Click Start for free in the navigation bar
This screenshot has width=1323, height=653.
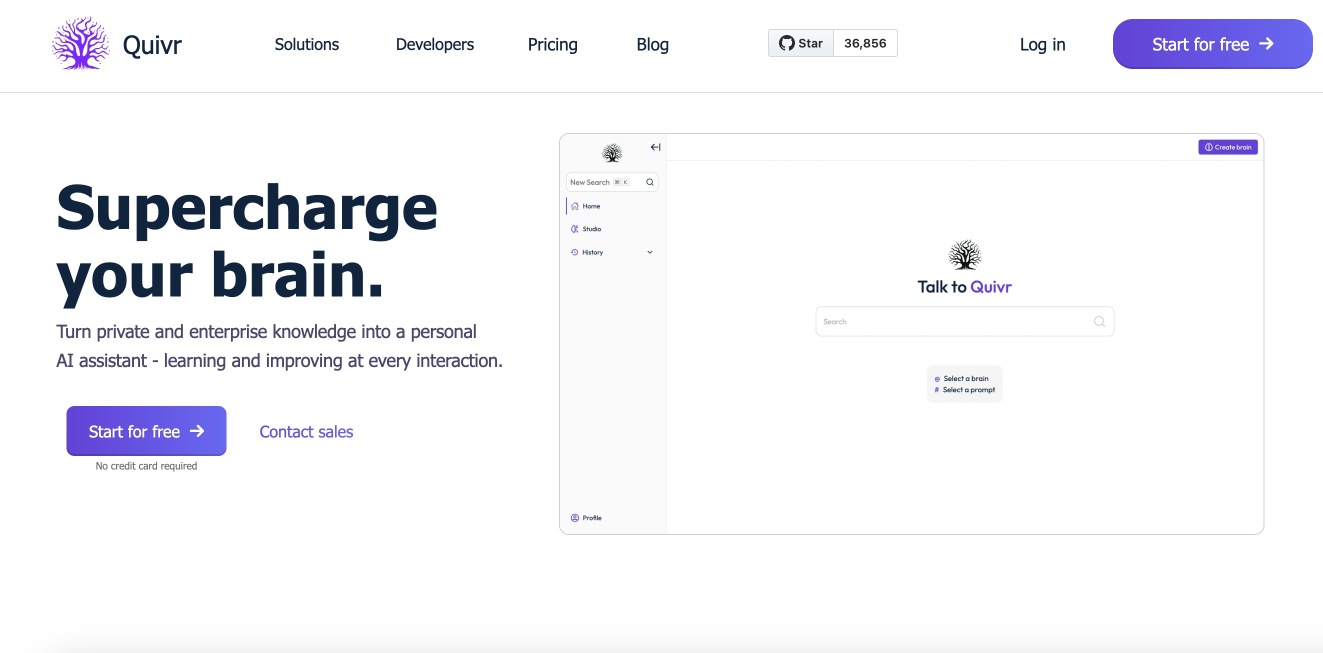(1213, 44)
